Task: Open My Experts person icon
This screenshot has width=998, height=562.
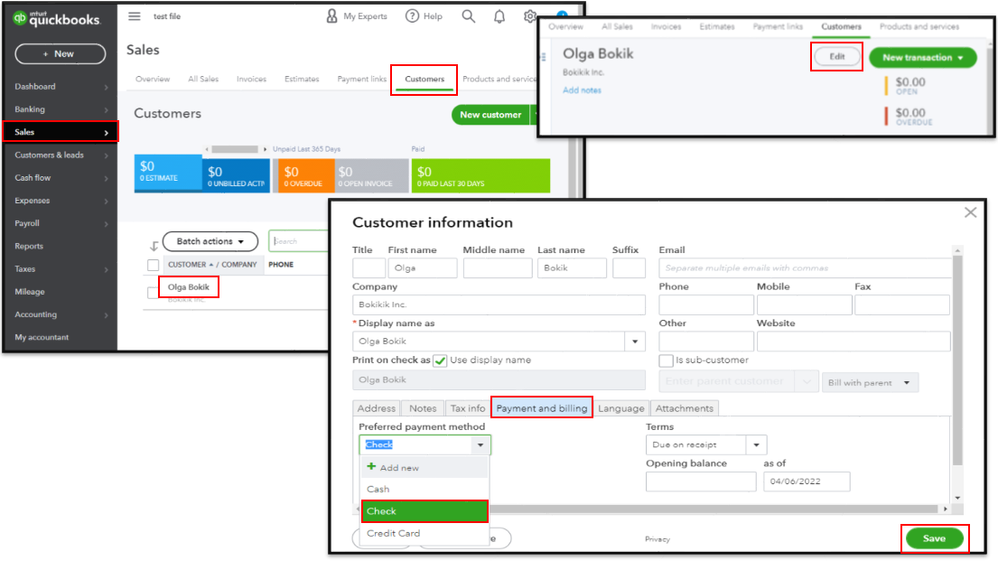Action: [332, 16]
